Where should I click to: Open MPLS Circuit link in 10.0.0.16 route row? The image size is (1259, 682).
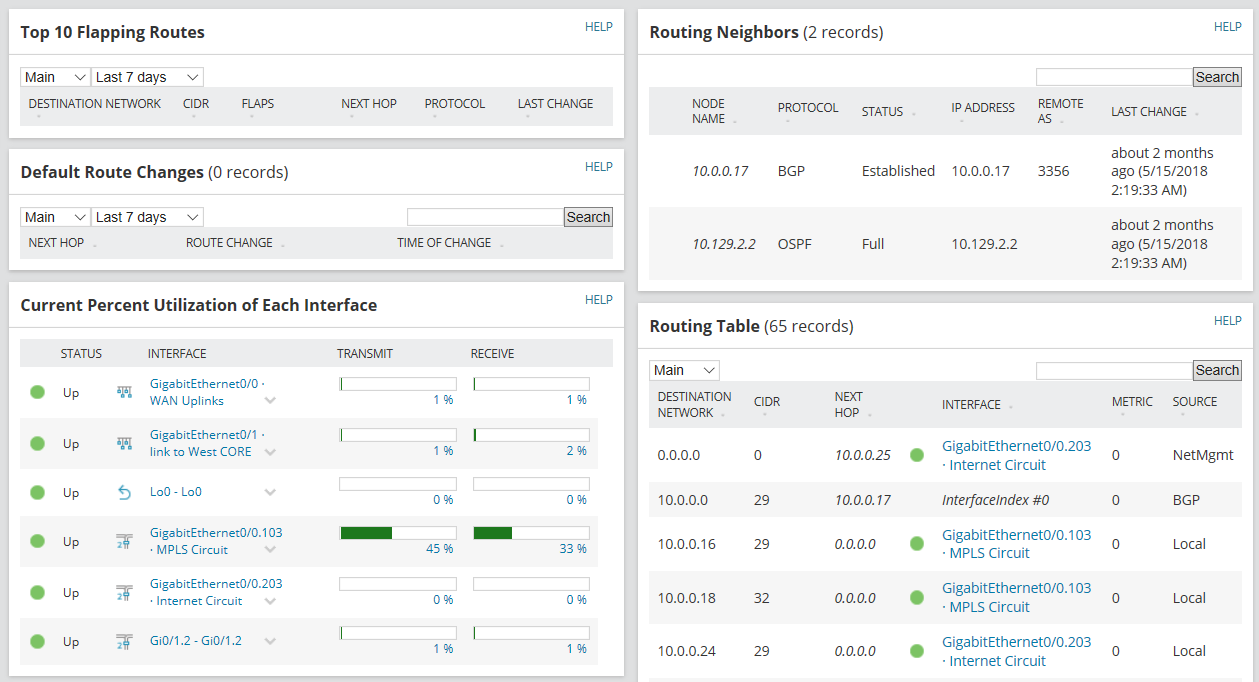1016,544
